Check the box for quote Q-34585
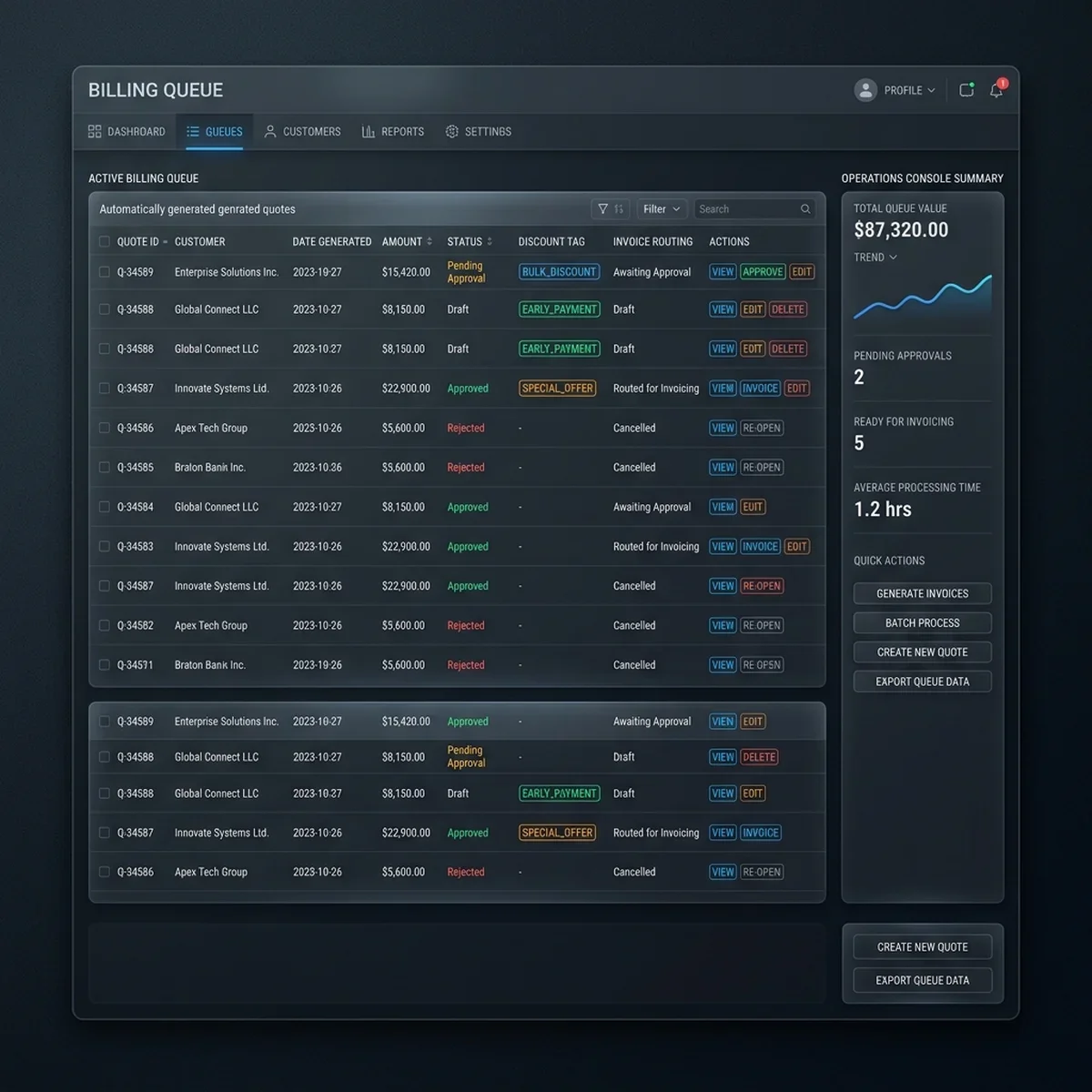Viewport: 1092px width, 1092px height. (104, 468)
